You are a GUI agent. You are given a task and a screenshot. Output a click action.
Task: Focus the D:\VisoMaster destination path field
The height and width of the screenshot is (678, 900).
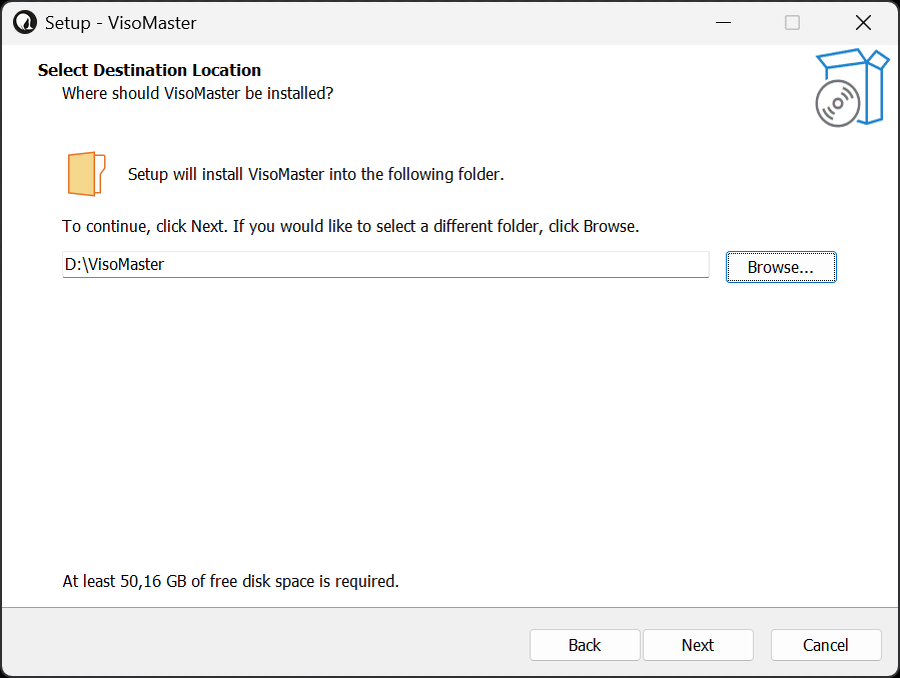tap(386, 265)
